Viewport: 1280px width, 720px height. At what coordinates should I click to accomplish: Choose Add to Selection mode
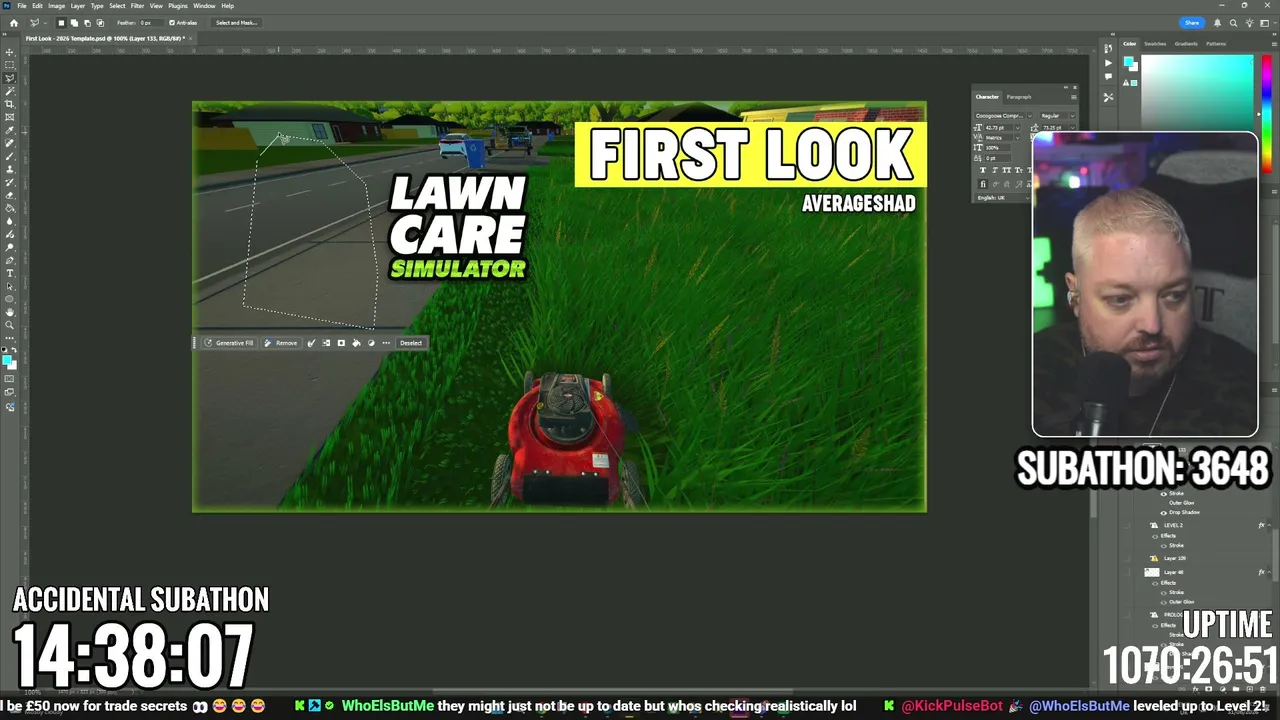point(74,22)
